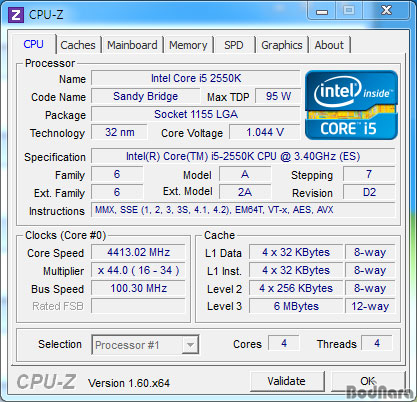Viewport: 417px width, 402px height.
Task: Open the About tab
Action: 329,45
